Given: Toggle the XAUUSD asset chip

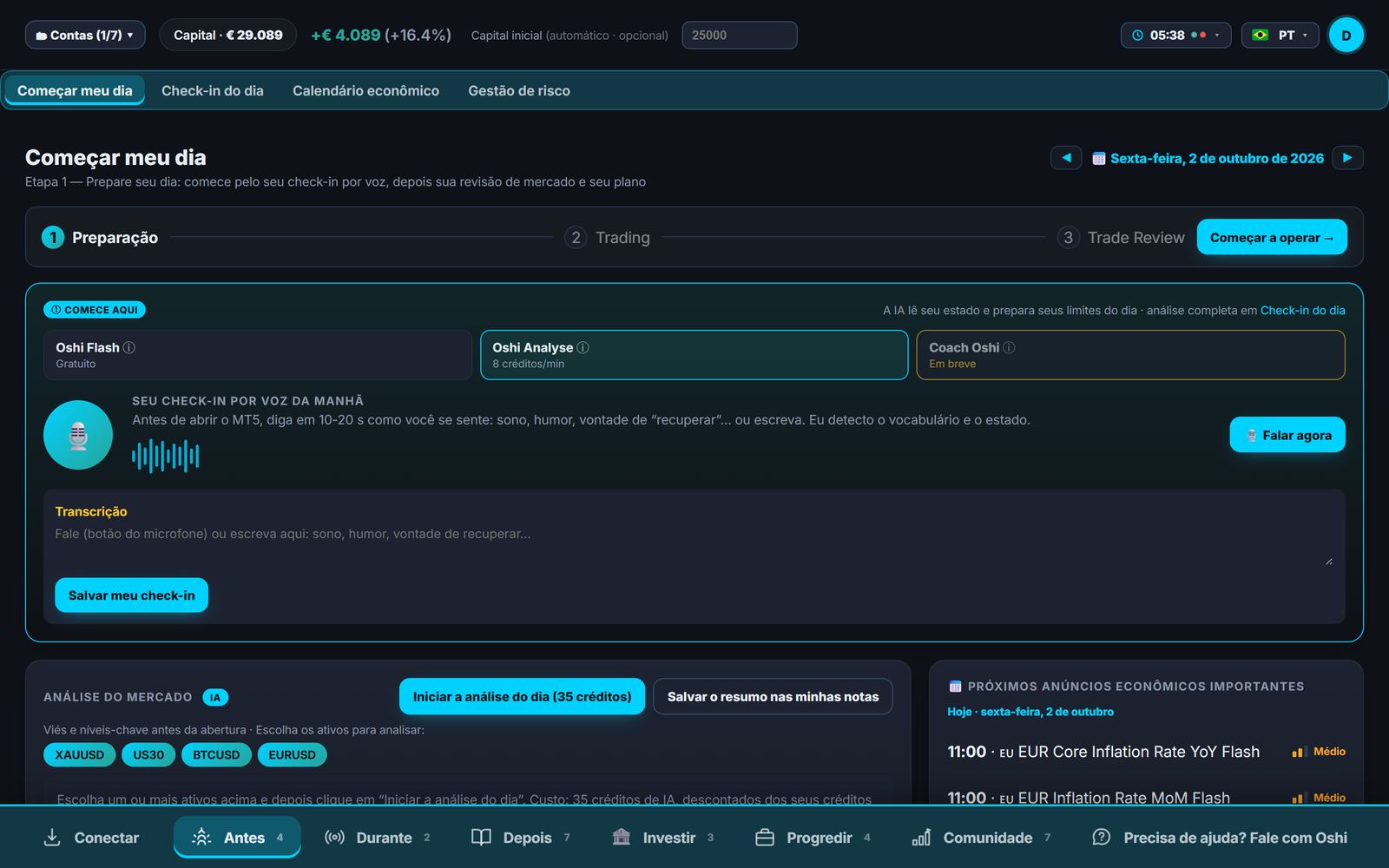Looking at the screenshot, I should [x=80, y=755].
